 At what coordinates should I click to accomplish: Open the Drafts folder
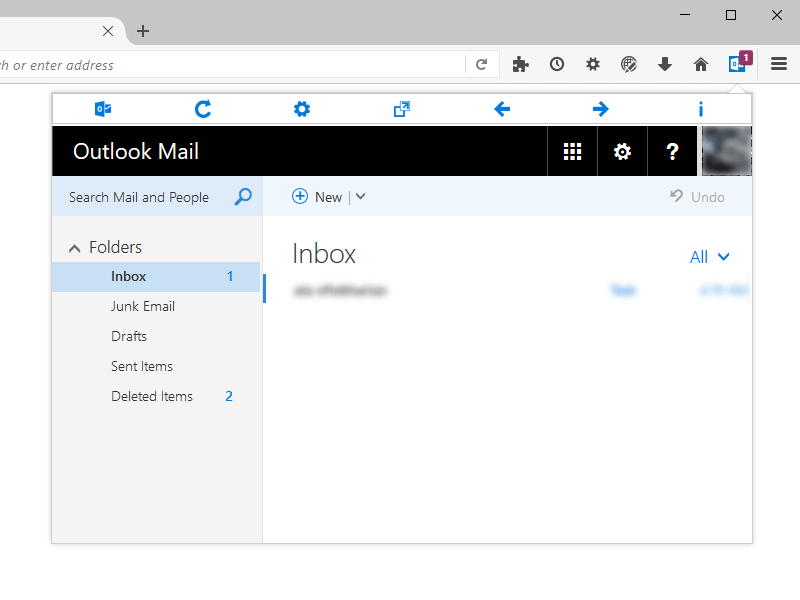(x=156, y=336)
